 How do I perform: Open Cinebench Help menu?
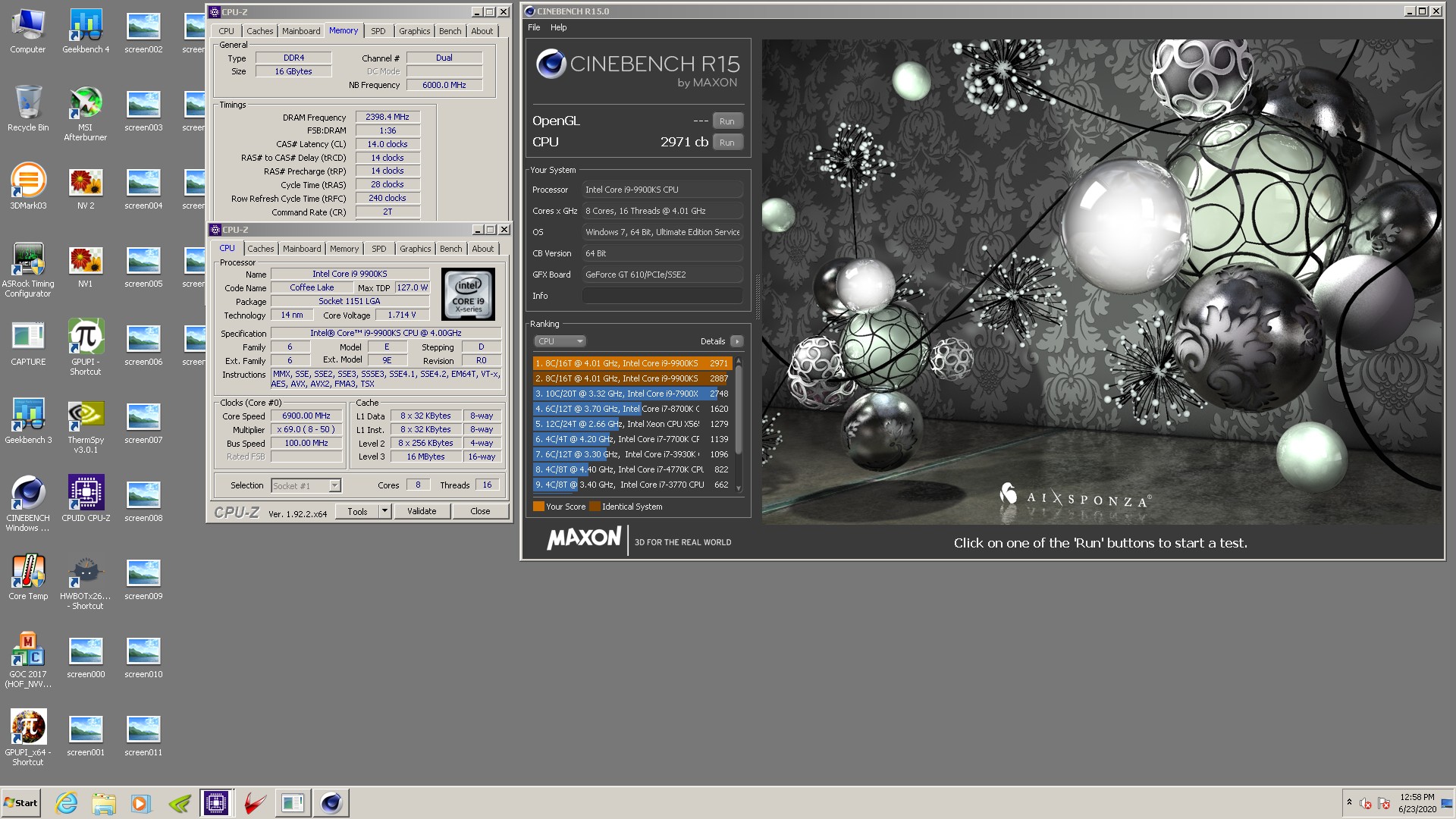click(559, 27)
